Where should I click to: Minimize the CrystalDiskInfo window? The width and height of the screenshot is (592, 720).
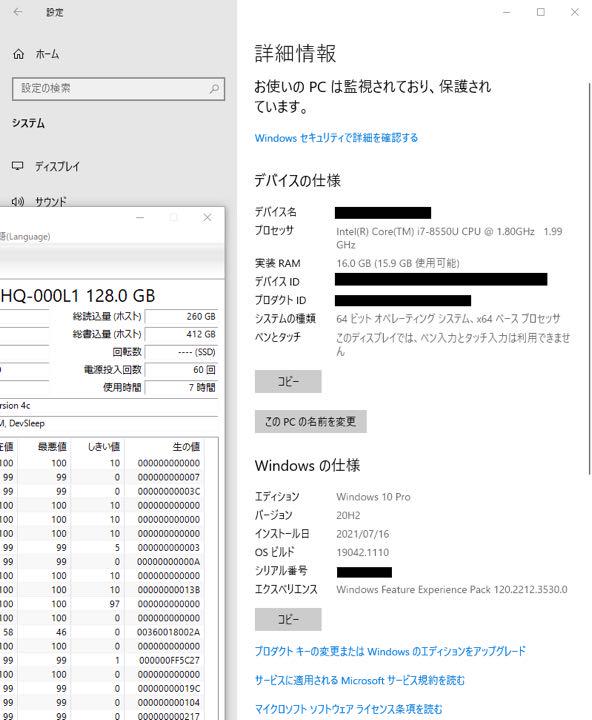click(x=140, y=217)
